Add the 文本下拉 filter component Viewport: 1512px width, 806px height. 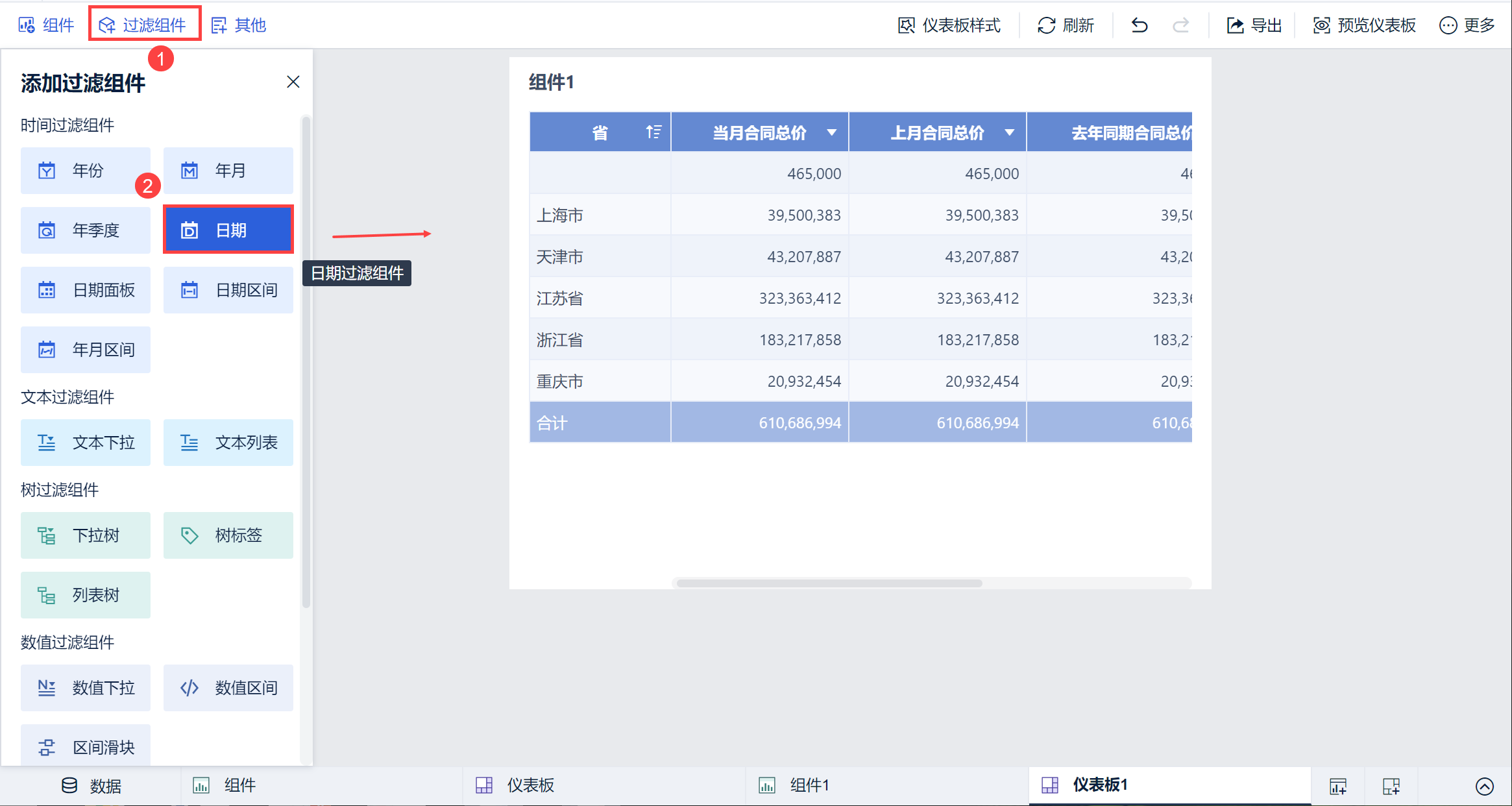(x=86, y=443)
